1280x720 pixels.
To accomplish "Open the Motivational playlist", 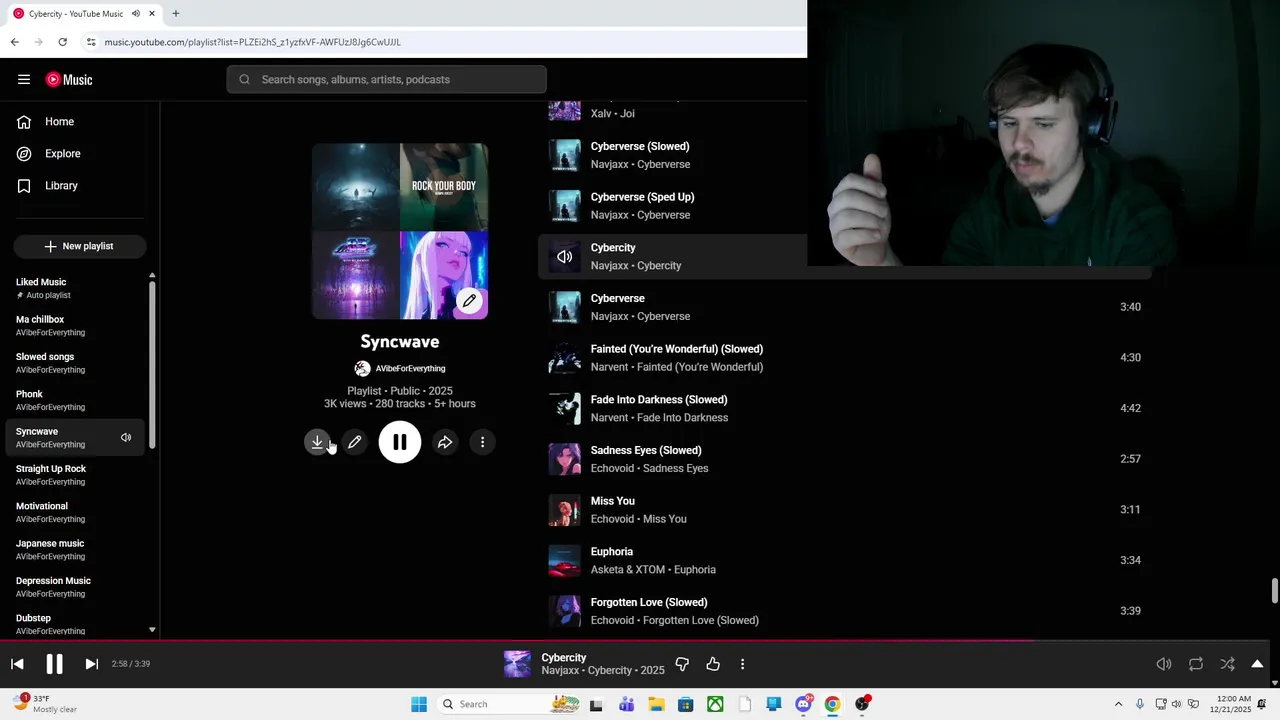I will 76,512.
